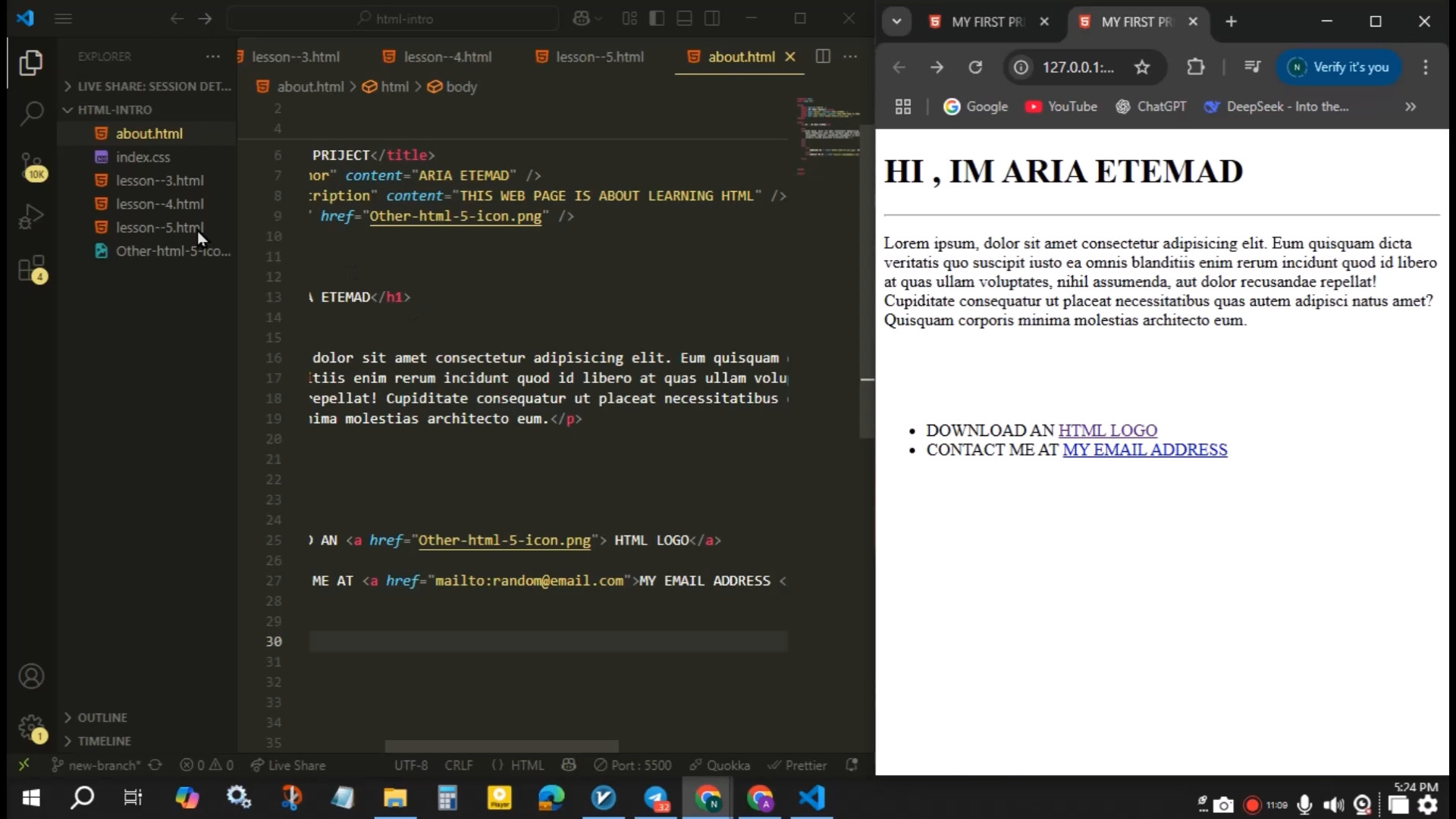
Task: Click the Manage gear icon in VS Code
Action: [x=31, y=727]
